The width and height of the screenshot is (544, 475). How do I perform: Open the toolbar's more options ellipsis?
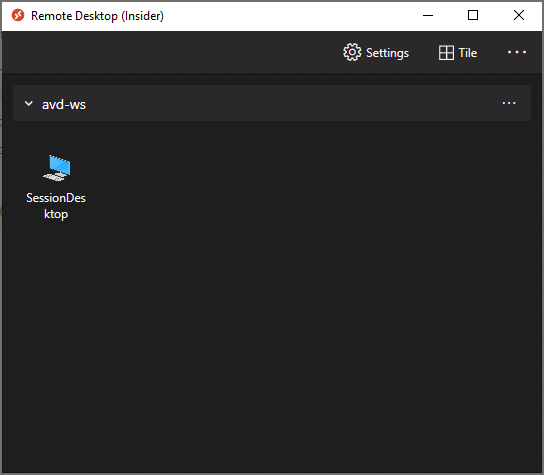(517, 52)
